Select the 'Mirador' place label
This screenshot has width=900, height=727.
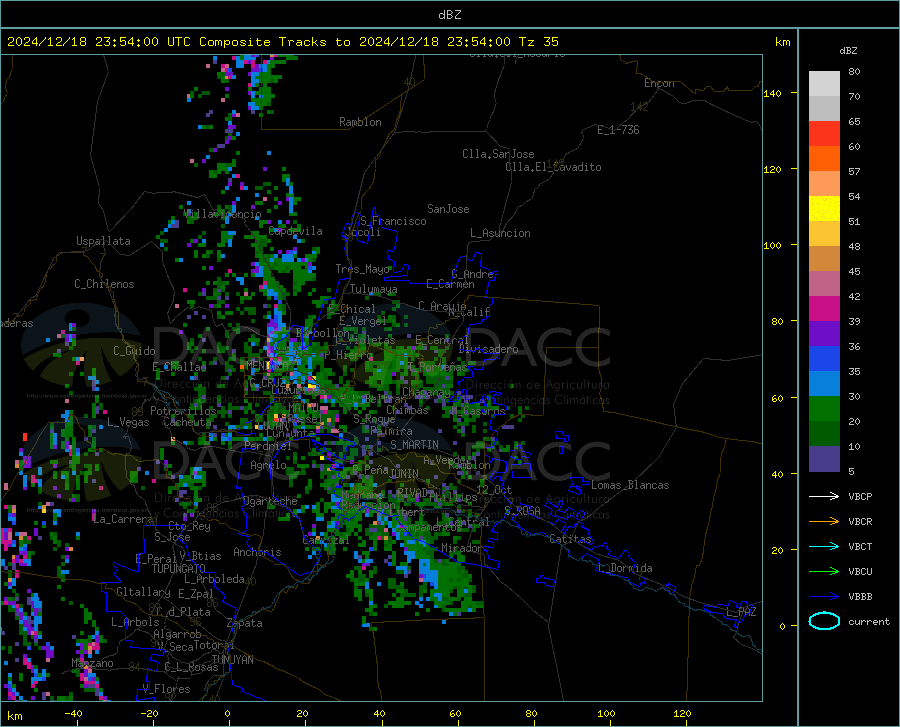(462, 548)
